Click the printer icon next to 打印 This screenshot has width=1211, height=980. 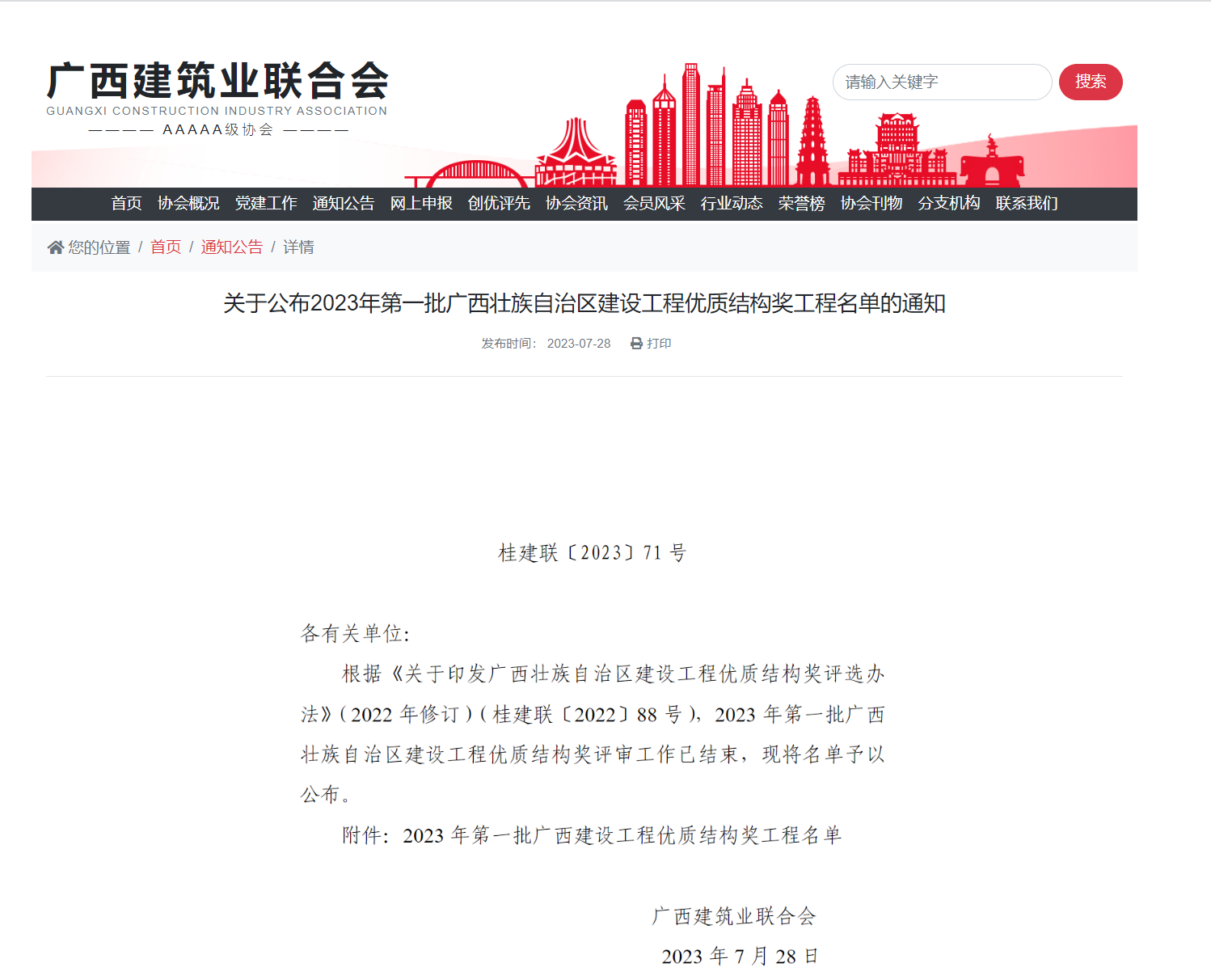[636, 344]
